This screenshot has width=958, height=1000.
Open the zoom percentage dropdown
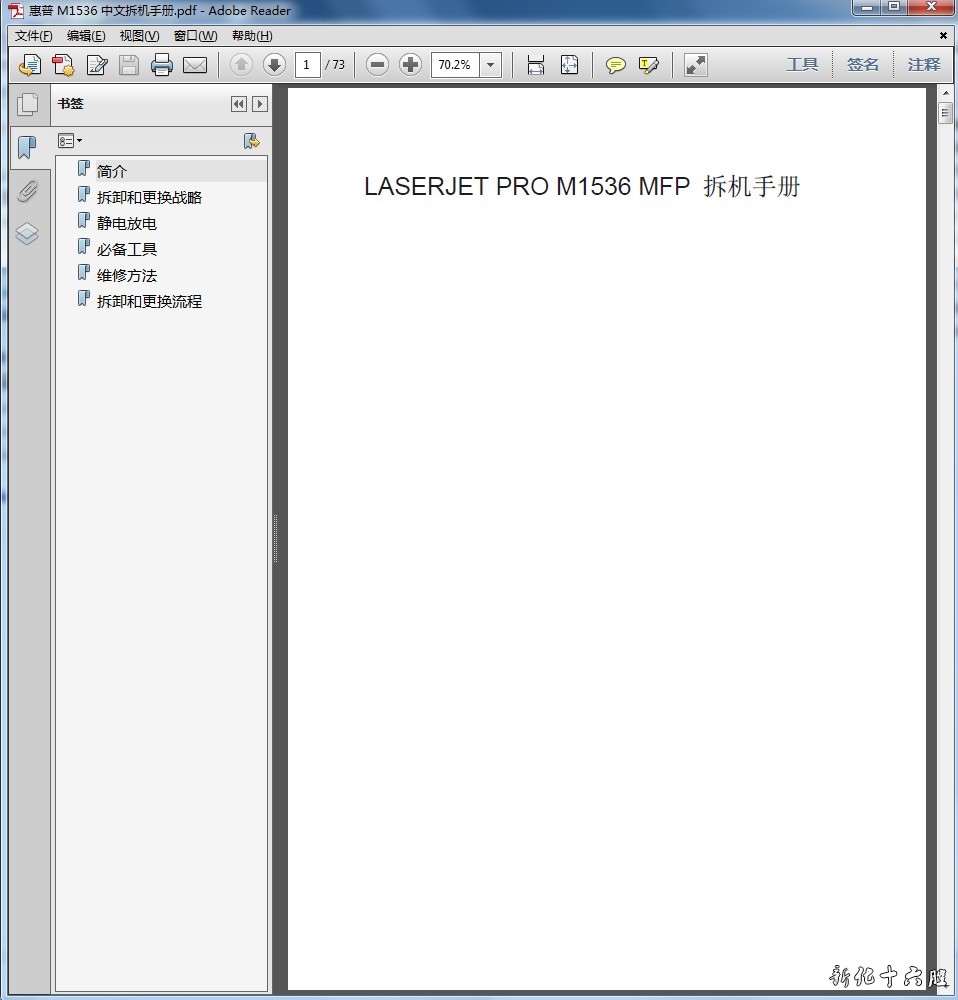(490, 65)
